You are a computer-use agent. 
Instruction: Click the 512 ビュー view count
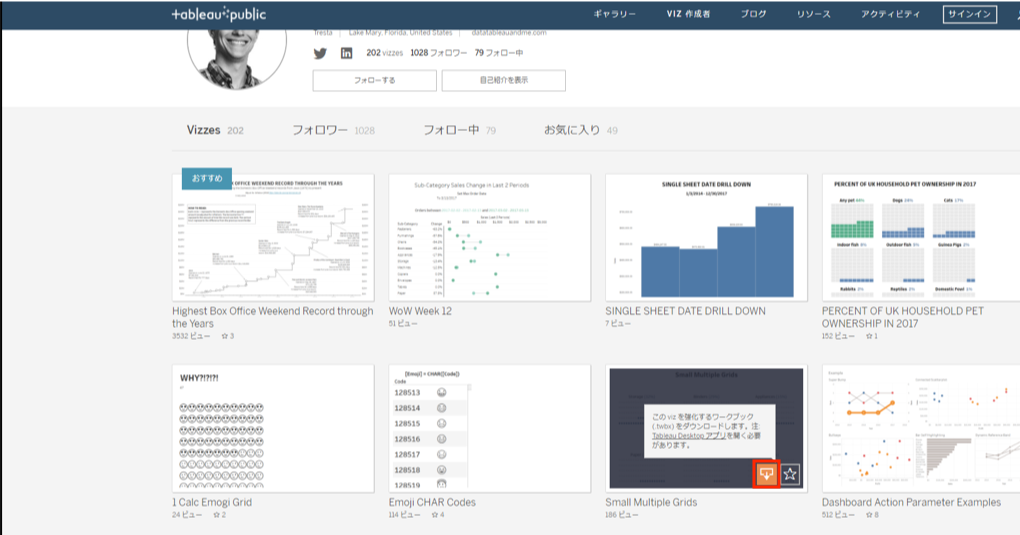(839, 515)
